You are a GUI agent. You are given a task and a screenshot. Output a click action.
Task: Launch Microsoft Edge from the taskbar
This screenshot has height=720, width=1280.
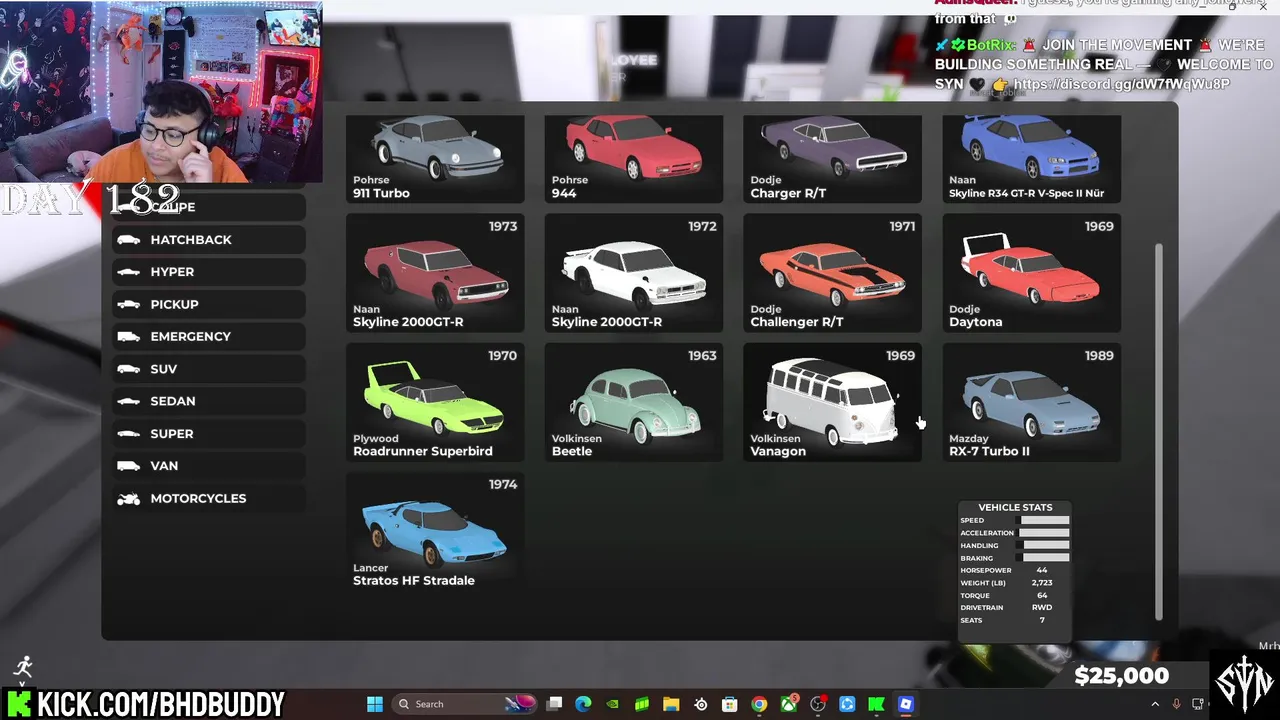click(584, 704)
